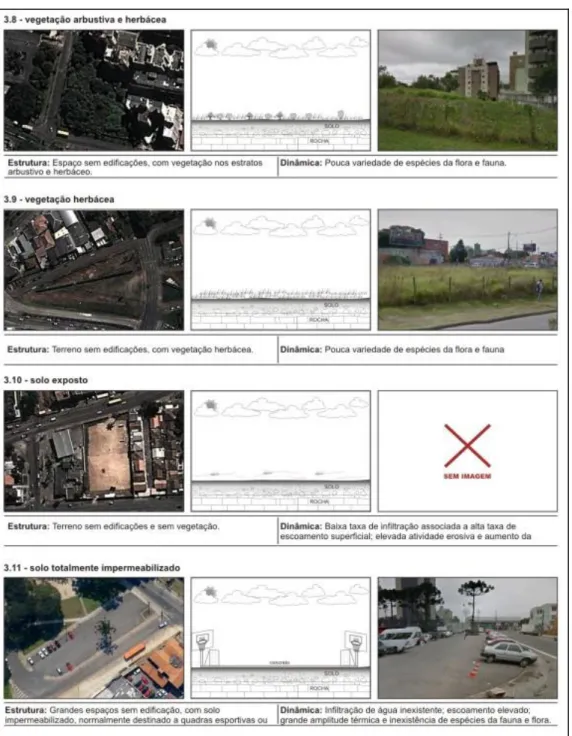The height and width of the screenshot is (736, 572).
Task: Click Estrutura text "Terreno sem edificações e sem vegetação"
Action: point(114,526)
